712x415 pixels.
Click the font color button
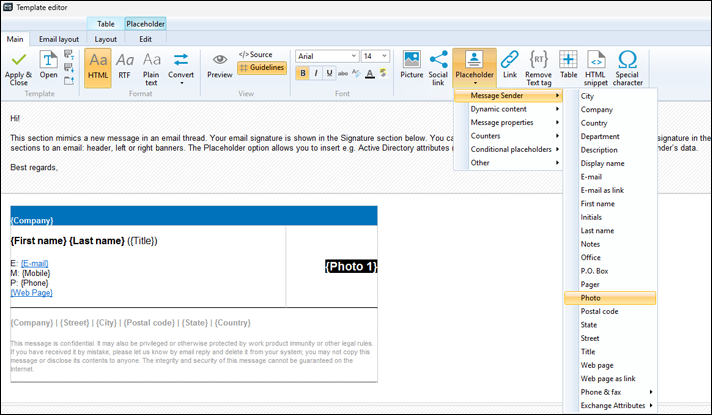click(x=370, y=73)
